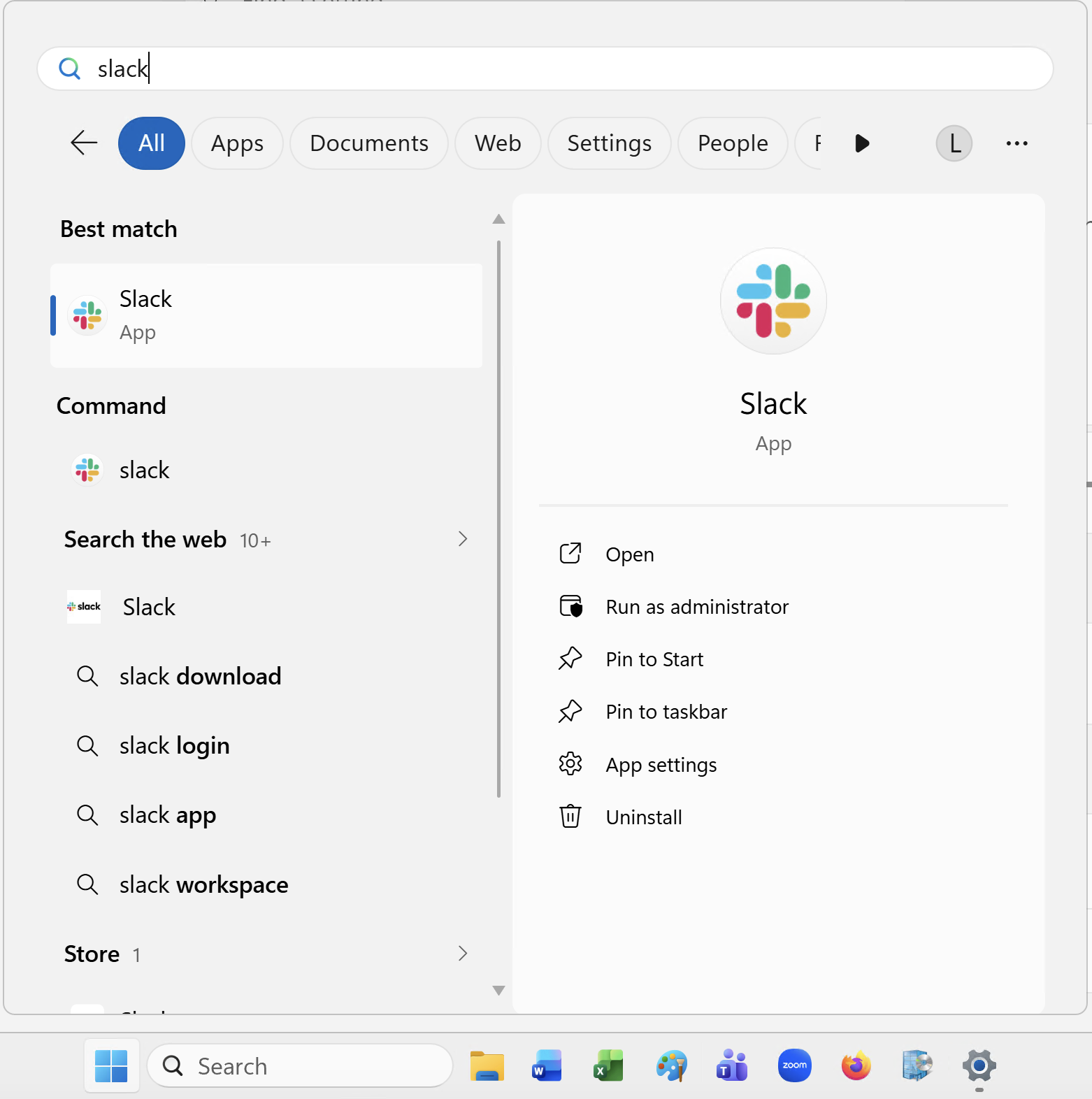This screenshot has width=1092, height=1099.
Task: Click the results list scrollbar thumb
Action: pos(498,519)
